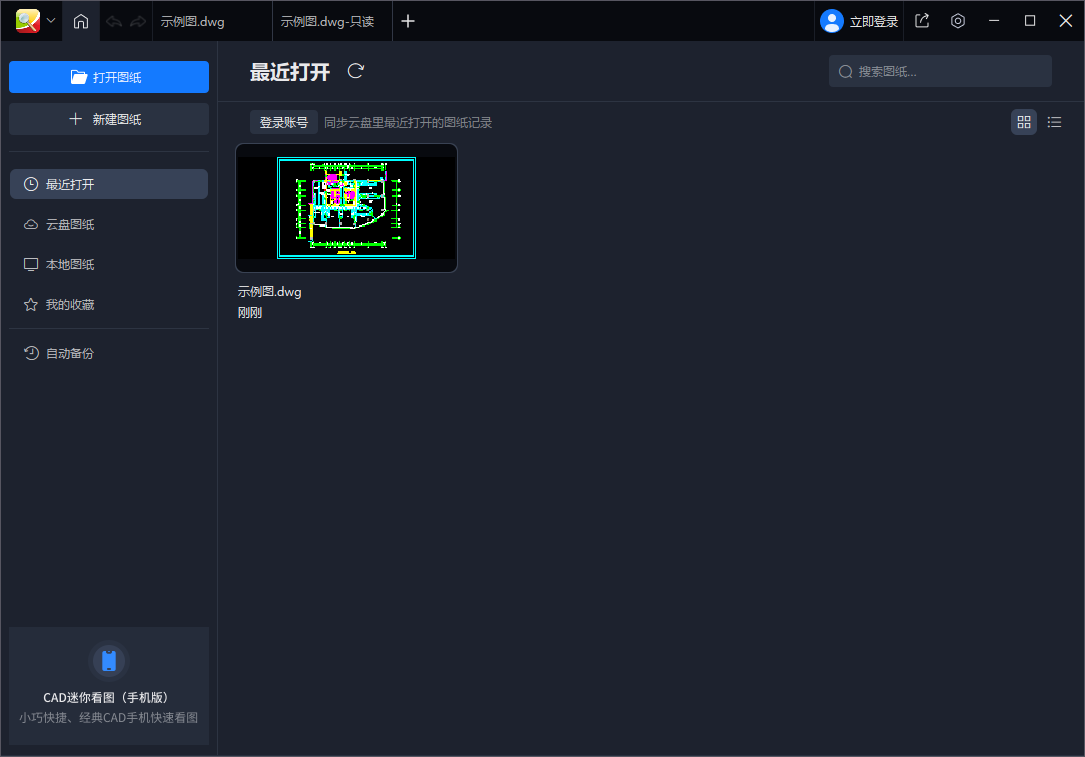
Task: Open the 云盘图纸 sidebar section
Action: [70, 224]
